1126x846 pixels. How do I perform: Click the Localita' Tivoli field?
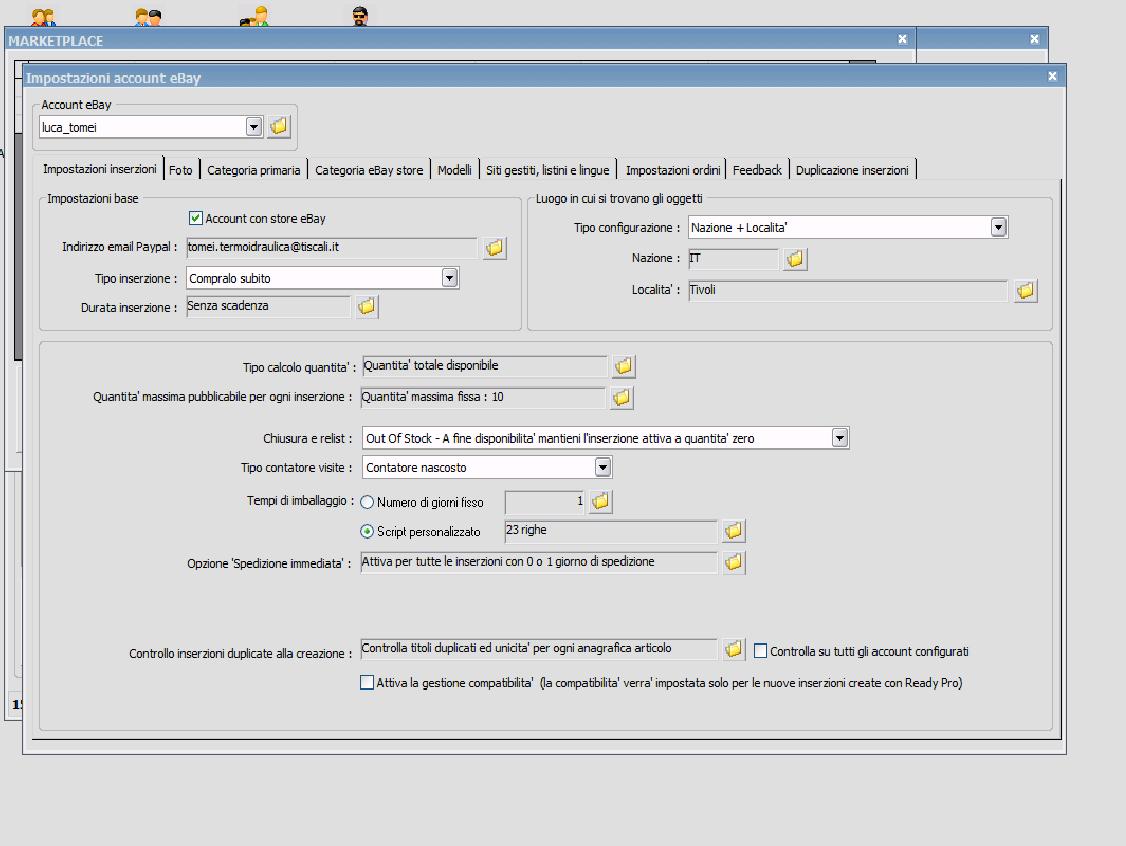pos(848,291)
